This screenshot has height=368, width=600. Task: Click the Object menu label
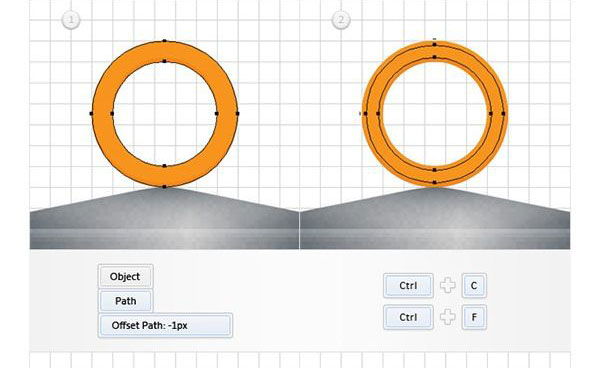(126, 276)
